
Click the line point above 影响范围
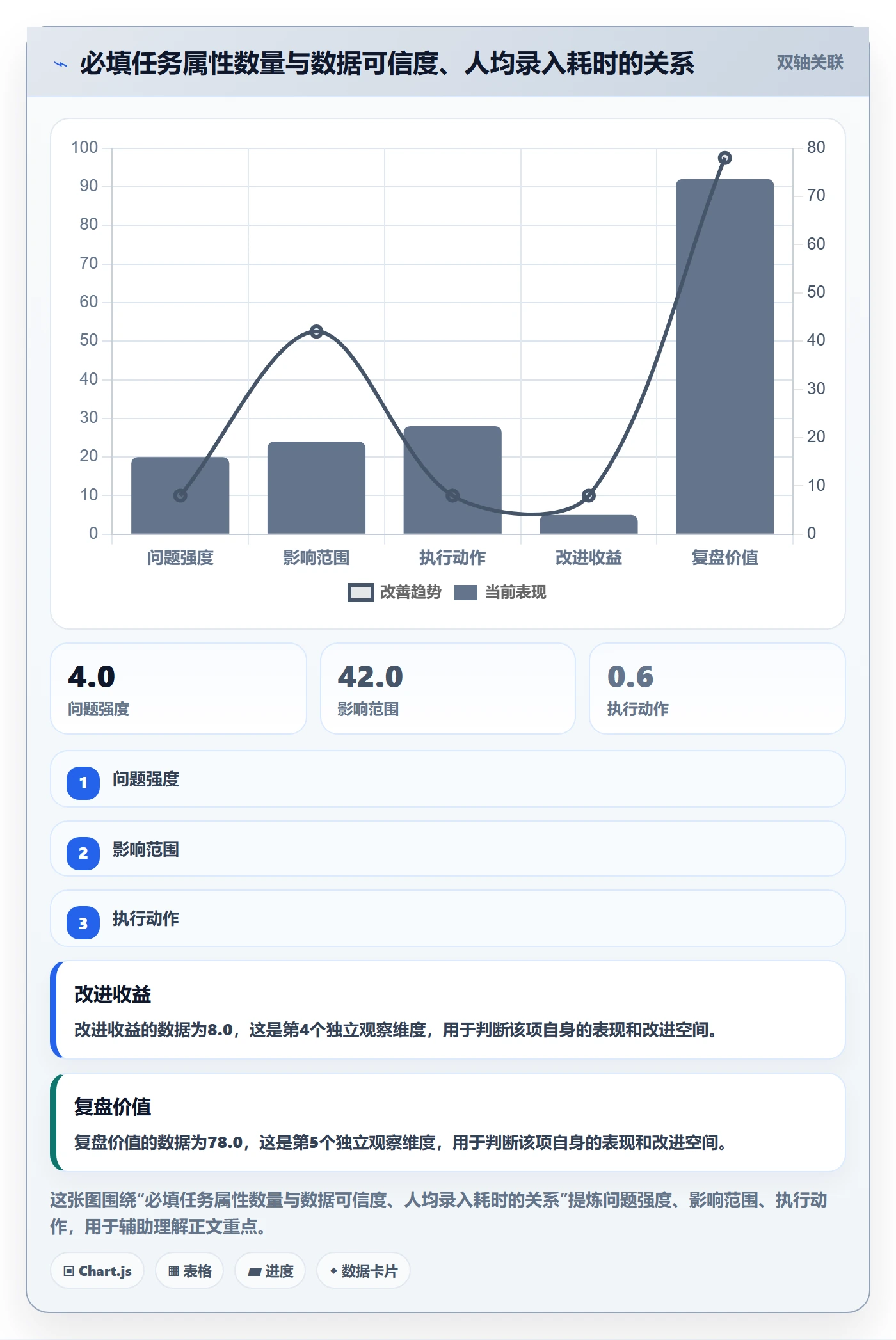point(316,331)
